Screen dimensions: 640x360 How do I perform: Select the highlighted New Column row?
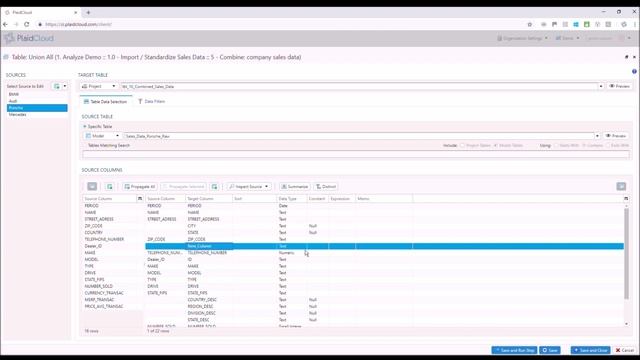coord(384,246)
